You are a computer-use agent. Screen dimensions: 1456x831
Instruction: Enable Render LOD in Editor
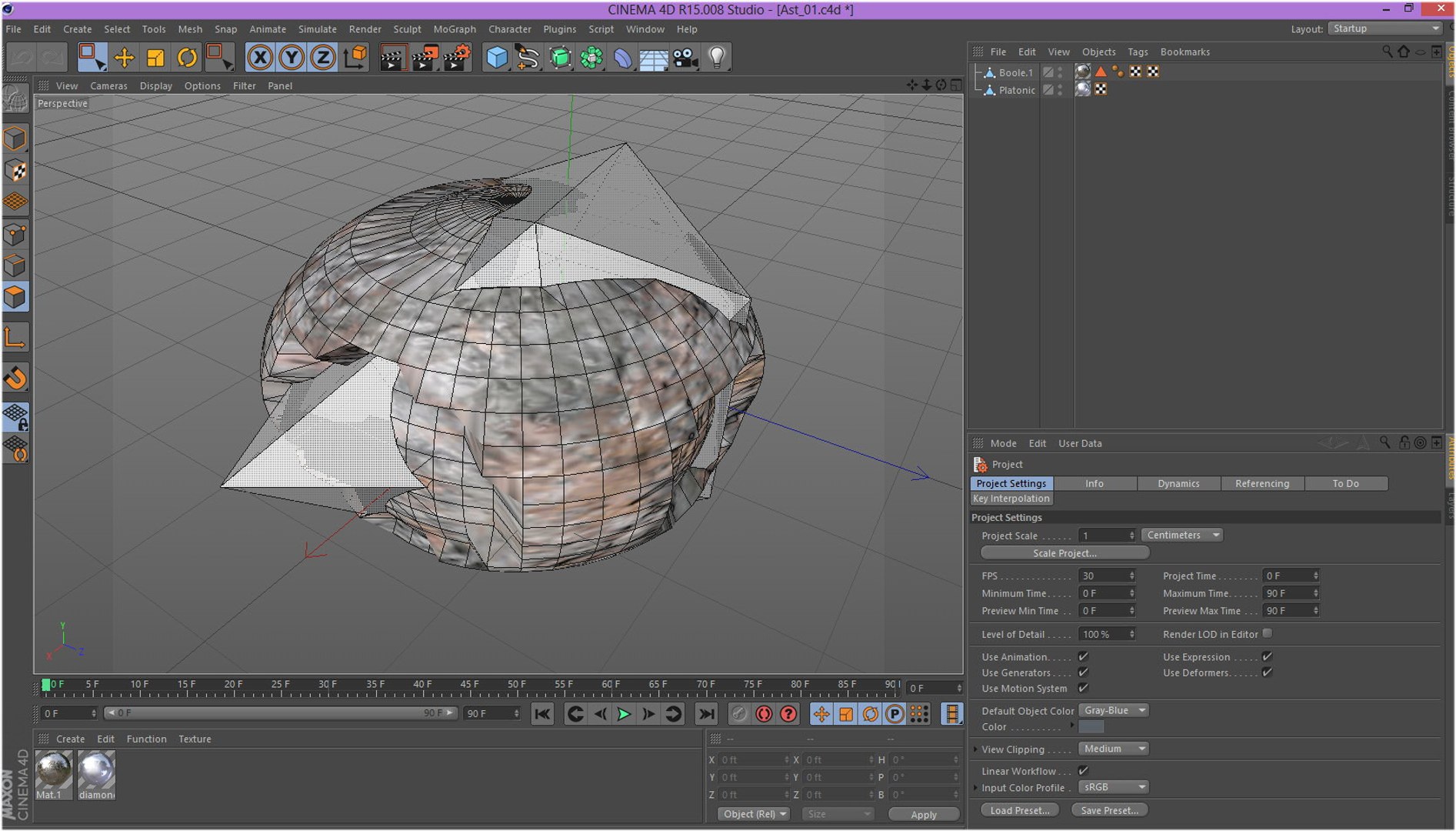tap(1267, 633)
